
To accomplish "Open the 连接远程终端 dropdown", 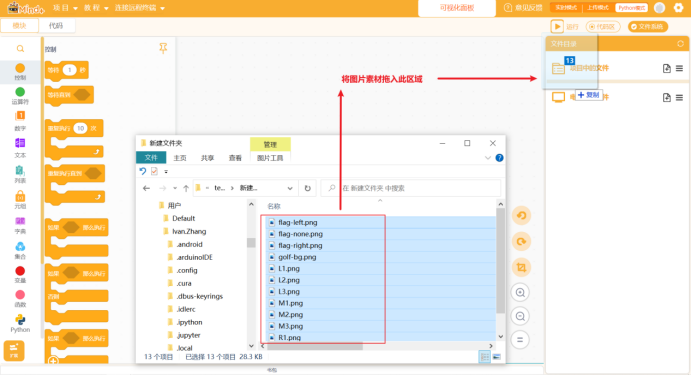I will click(140, 8).
